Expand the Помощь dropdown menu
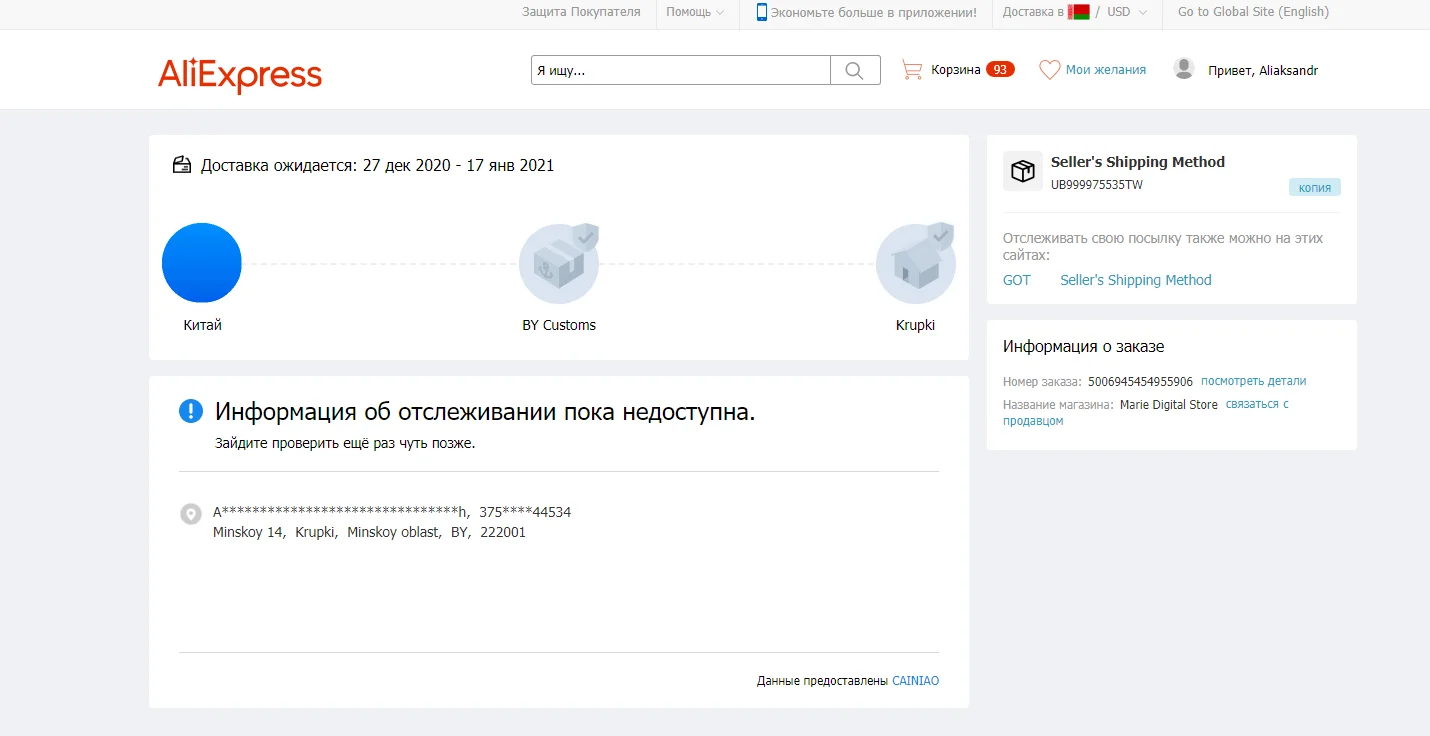 pyautogui.click(x=695, y=12)
